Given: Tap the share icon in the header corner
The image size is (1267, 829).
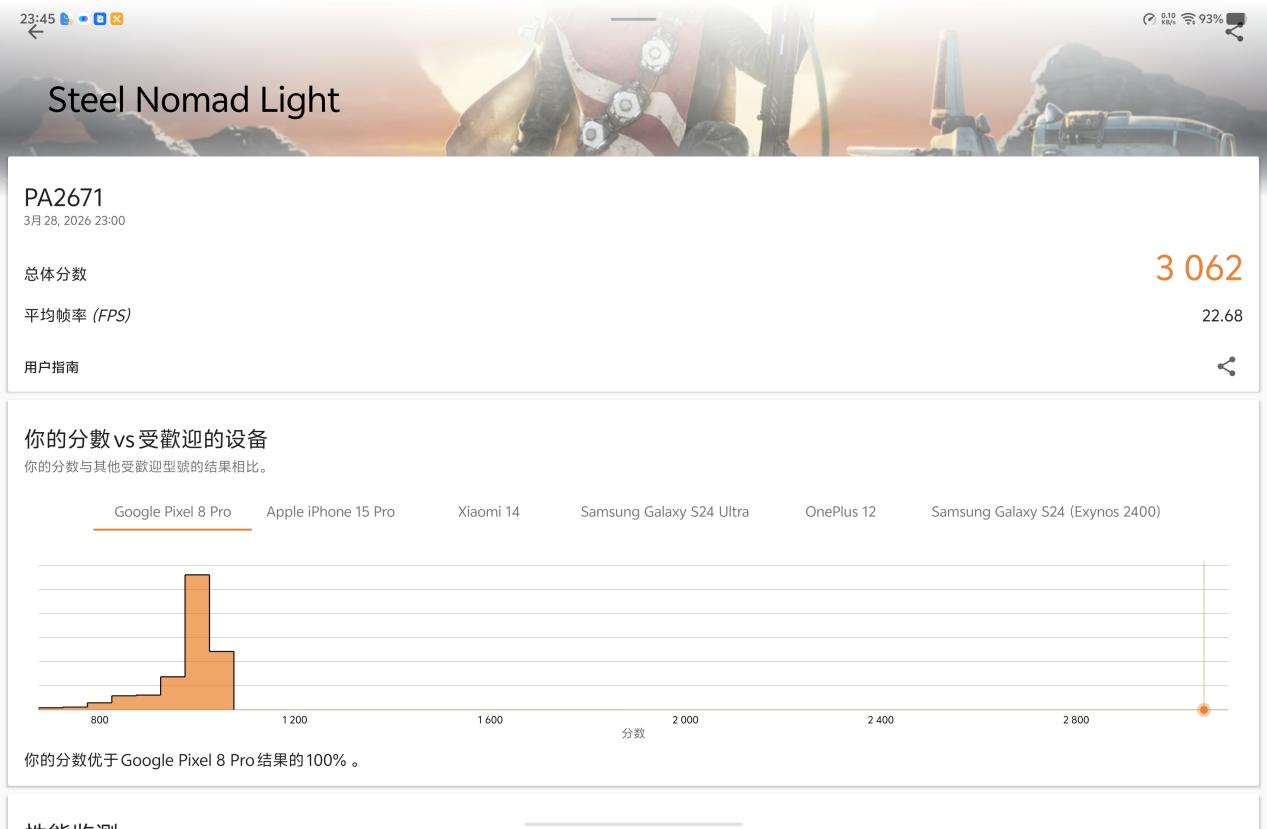Looking at the screenshot, I should click(x=1235, y=32).
